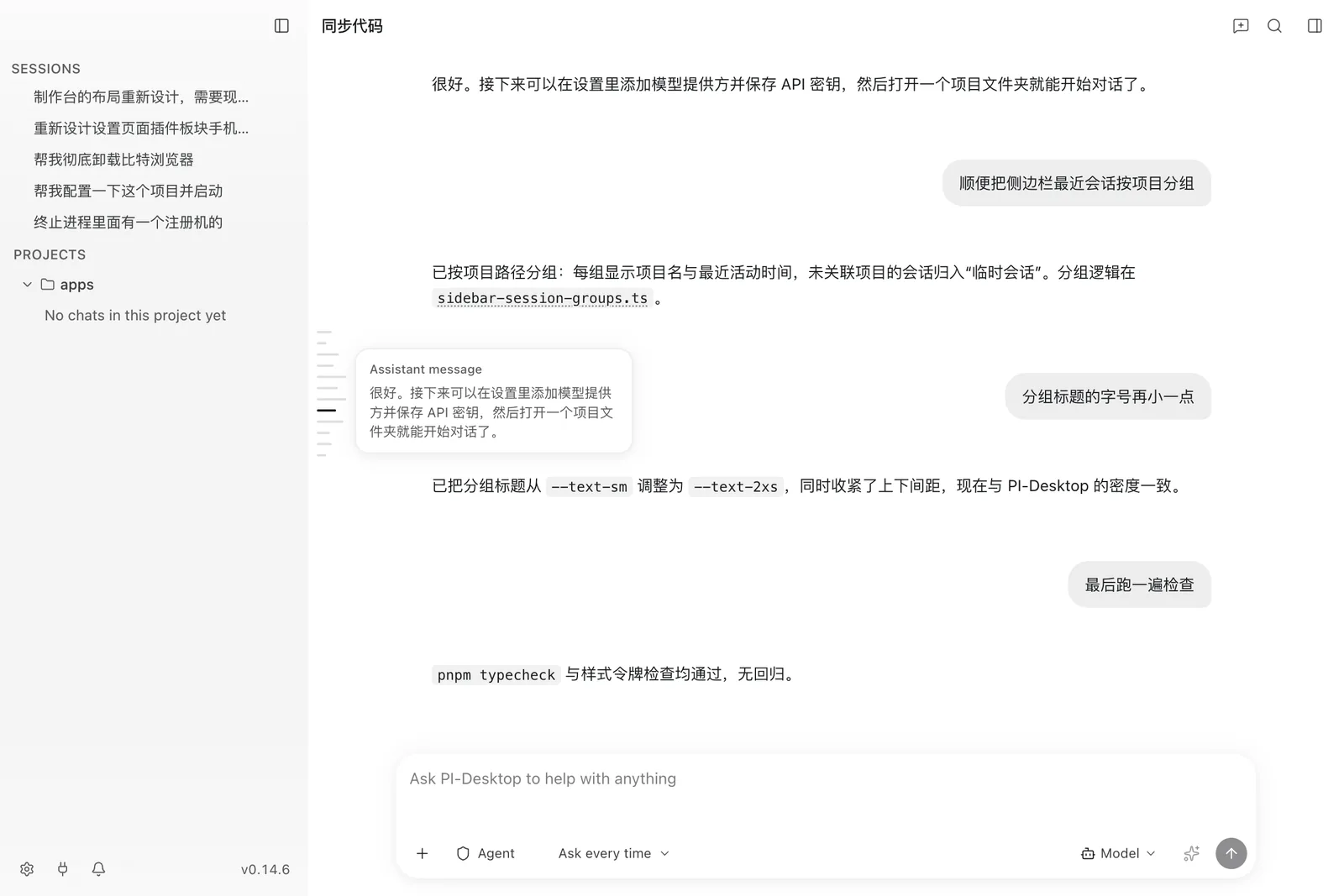The image size is (1344, 896).
Task: Toggle Agent mode in composer
Action: pos(486,853)
